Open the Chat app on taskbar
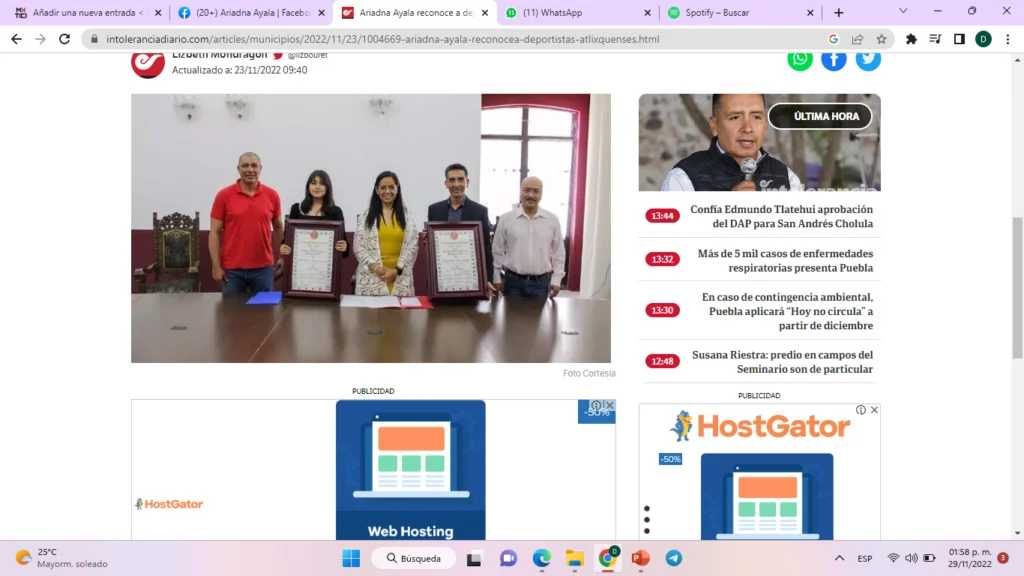Viewport: 1024px width, 576px height. click(x=508, y=558)
